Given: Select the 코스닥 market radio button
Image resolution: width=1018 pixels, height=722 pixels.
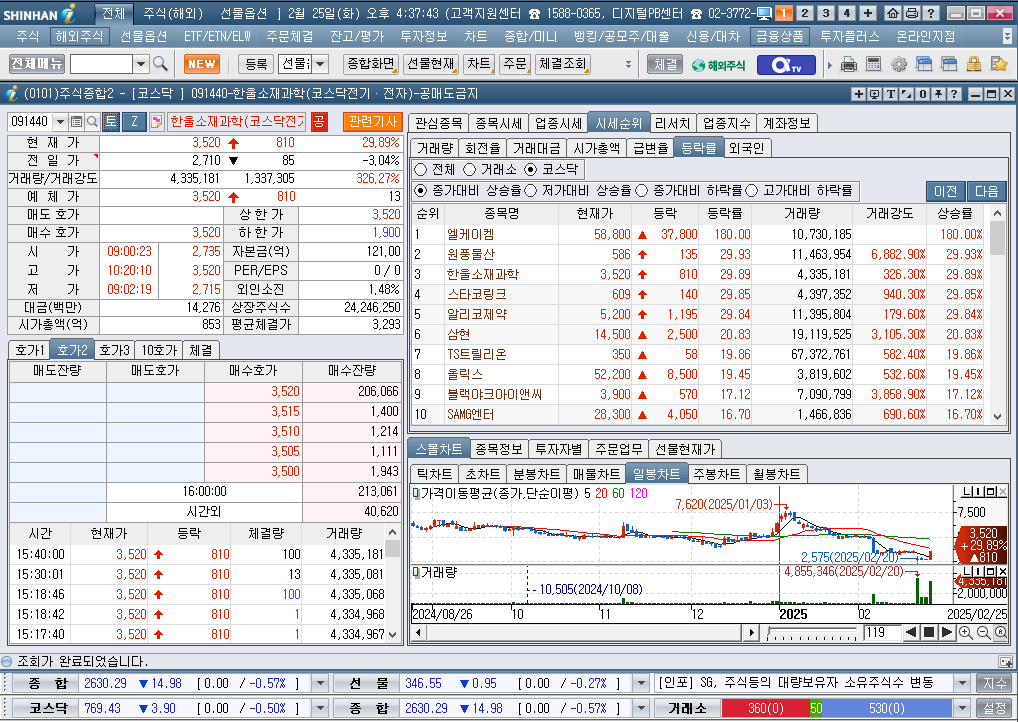Looking at the screenshot, I should click(530, 169).
